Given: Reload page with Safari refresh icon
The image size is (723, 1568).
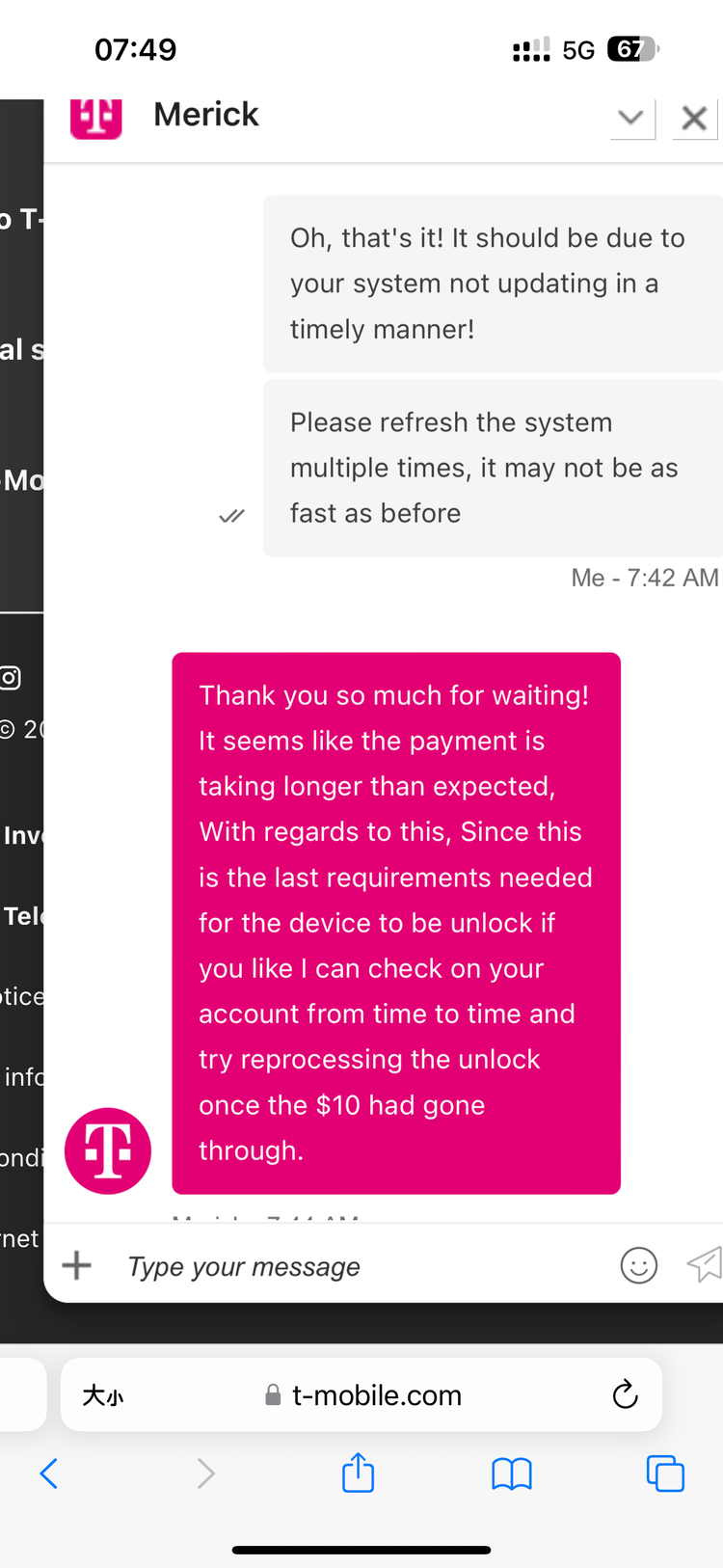Looking at the screenshot, I should point(625,1394).
